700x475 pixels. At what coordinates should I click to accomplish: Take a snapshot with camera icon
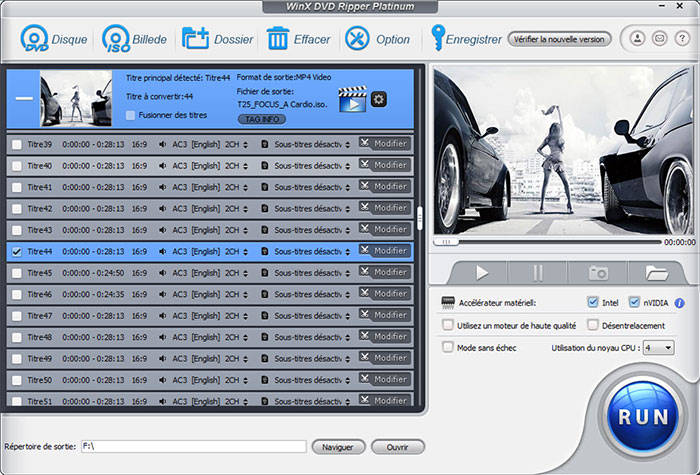[x=598, y=272]
